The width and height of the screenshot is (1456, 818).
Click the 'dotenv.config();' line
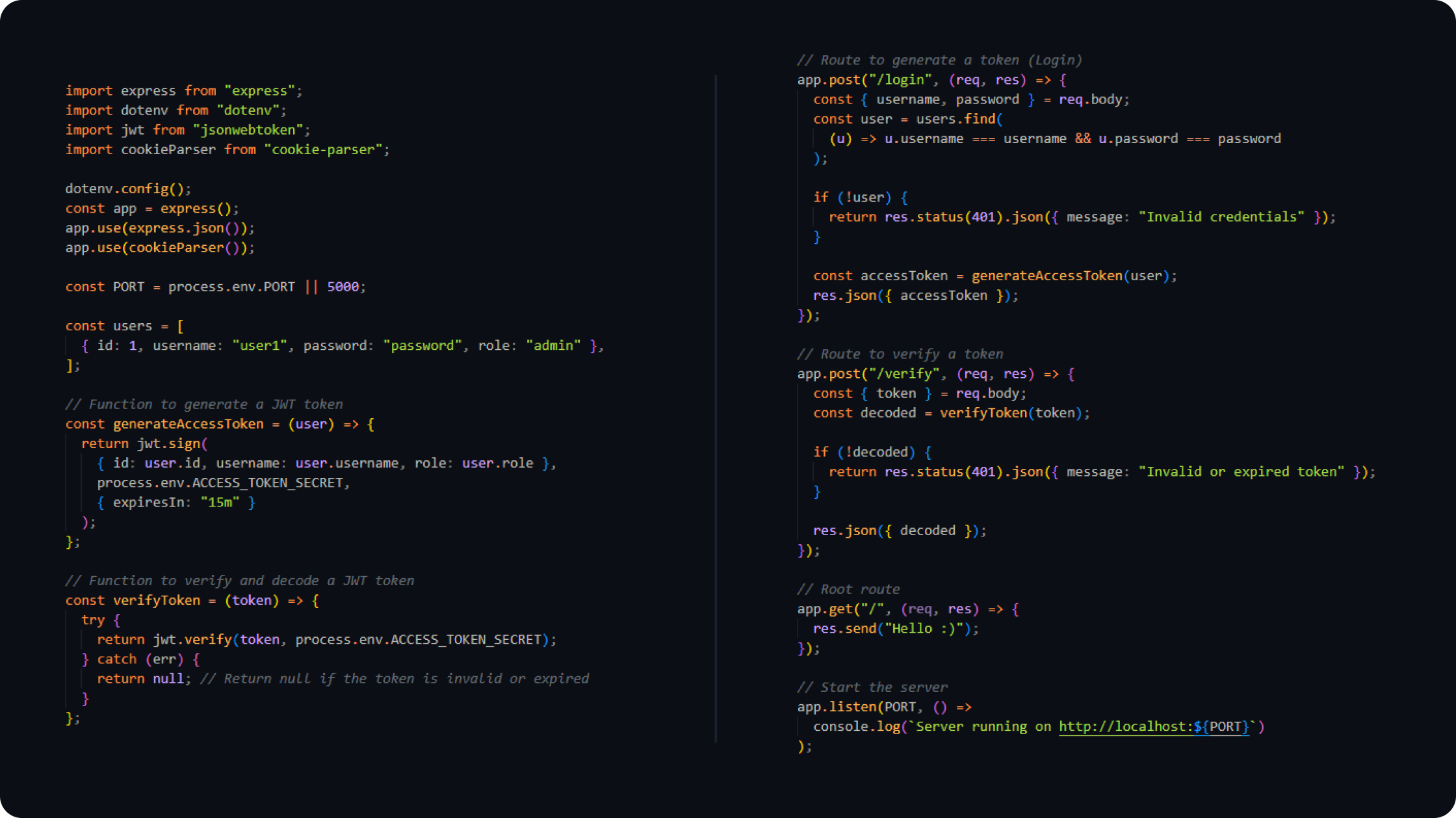(128, 189)
